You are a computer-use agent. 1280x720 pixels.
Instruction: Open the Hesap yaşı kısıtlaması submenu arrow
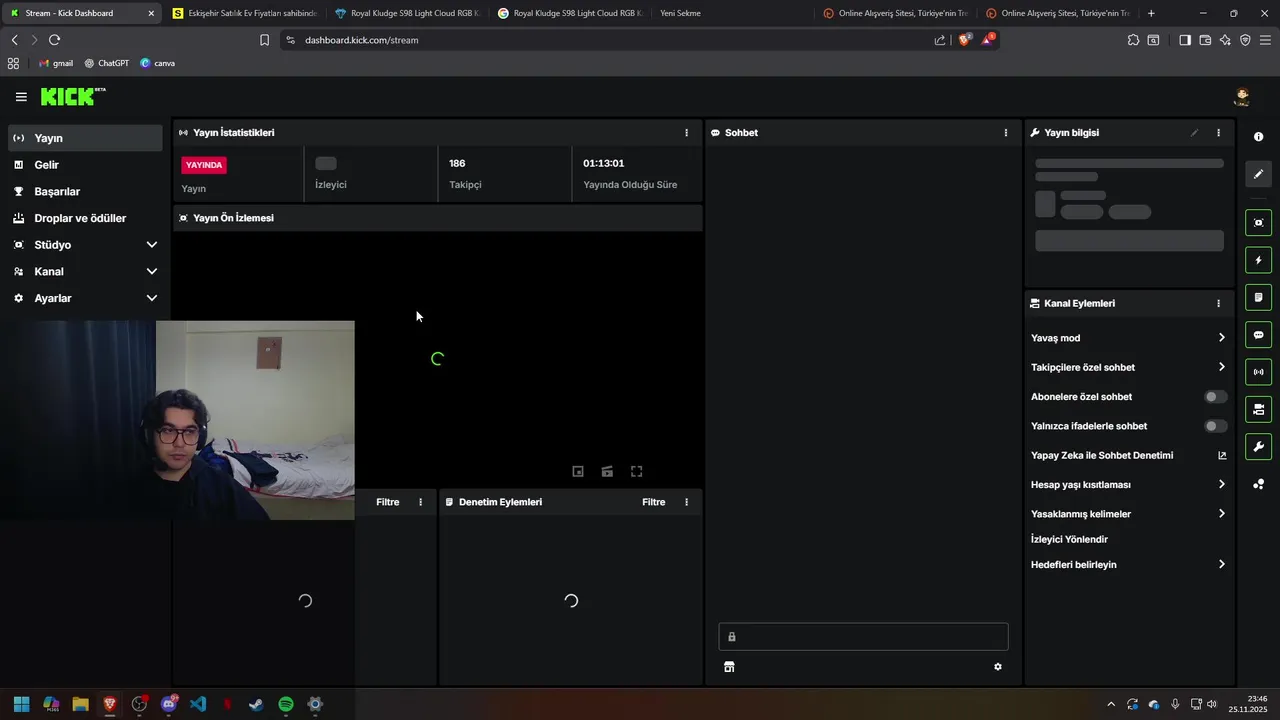(x=1221, y=484)
